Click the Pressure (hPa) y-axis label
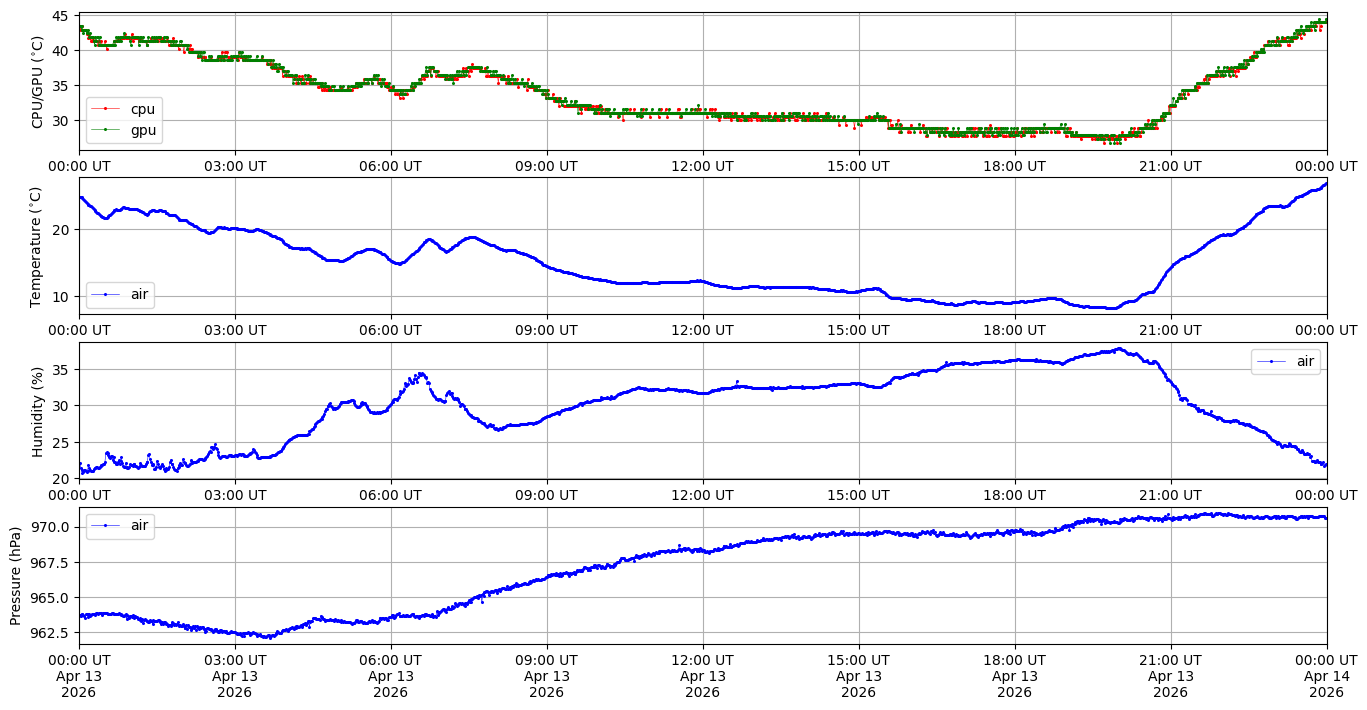The image size is (1367, 710). [x=15, y=576]
